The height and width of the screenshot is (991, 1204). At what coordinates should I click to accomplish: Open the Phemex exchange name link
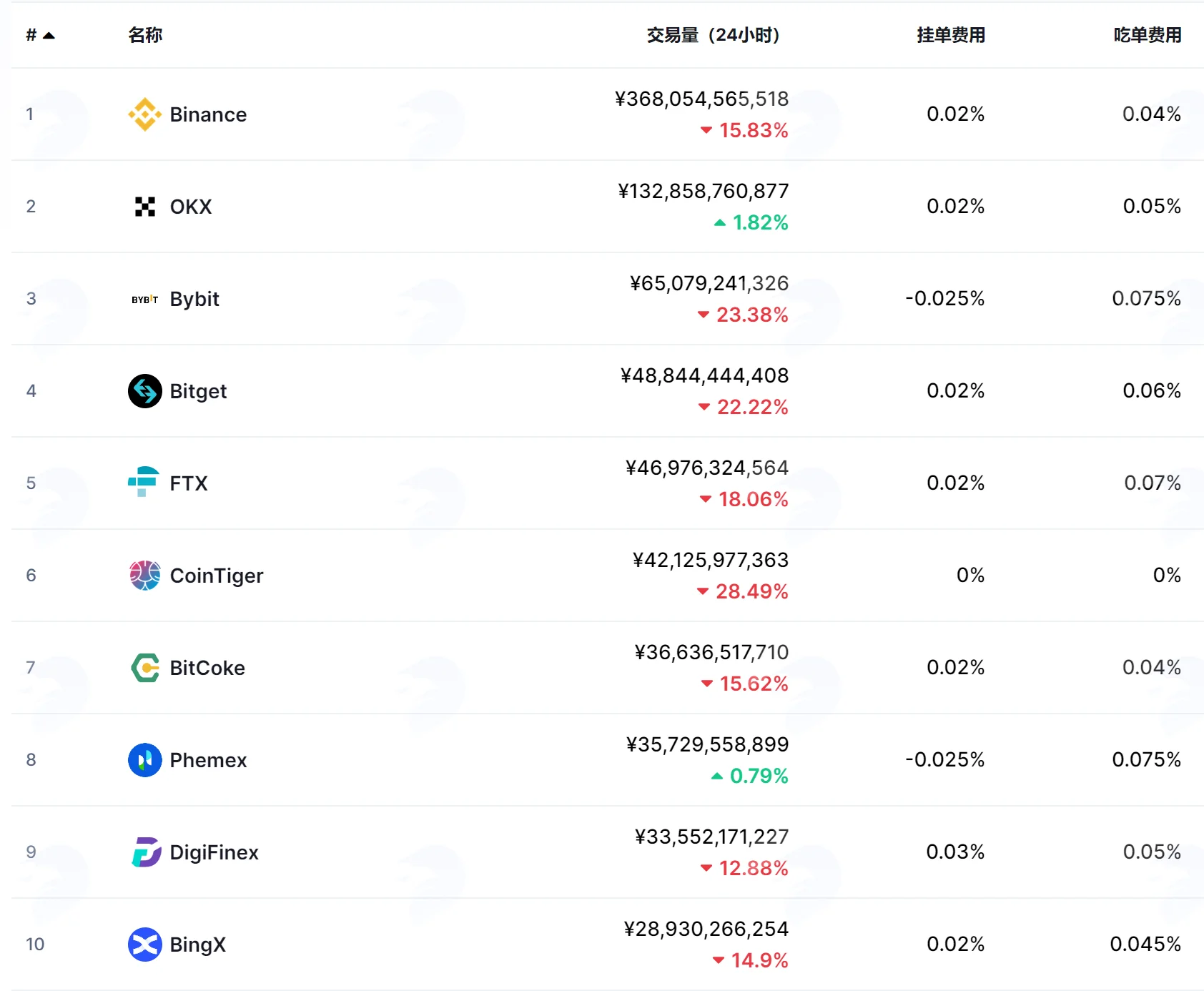(208, 760)
